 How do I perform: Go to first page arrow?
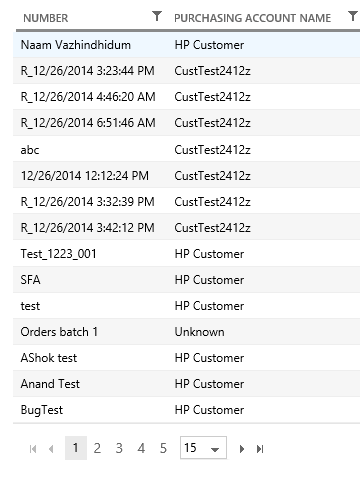pos(33,449)
